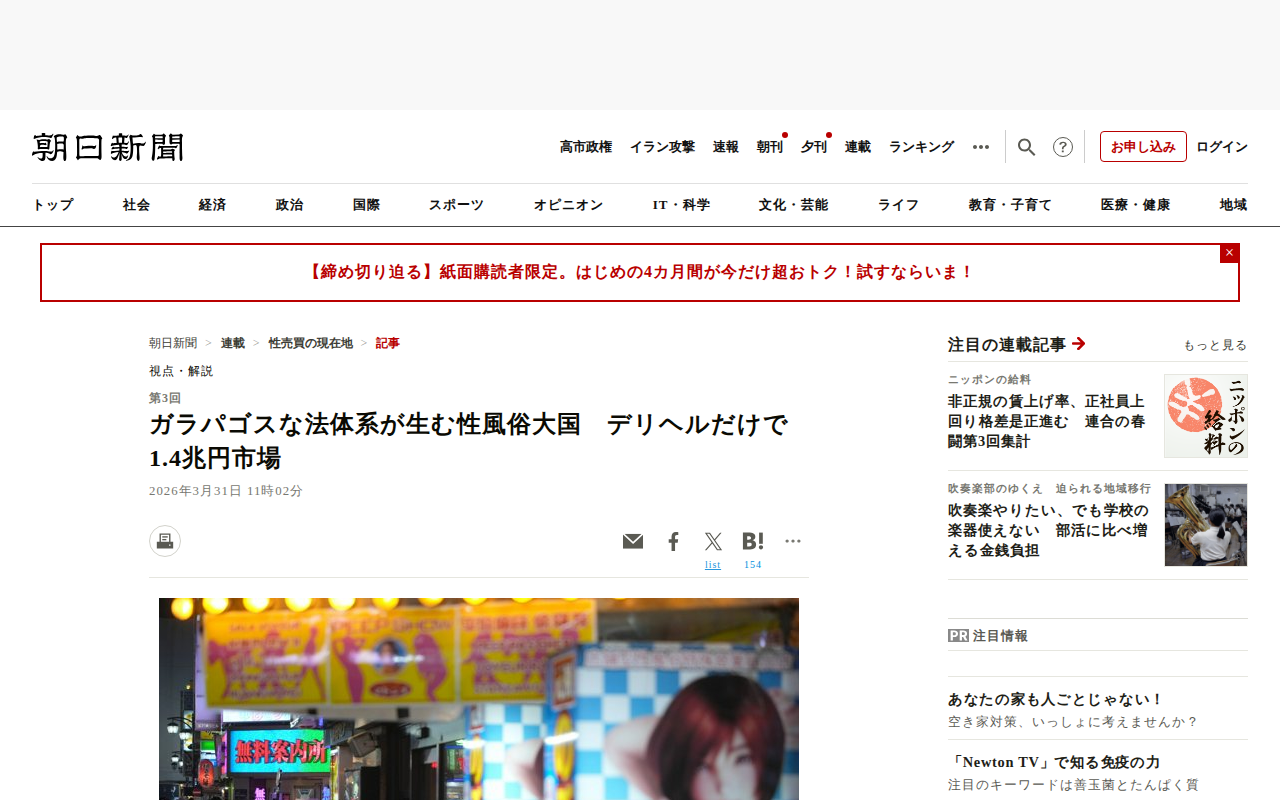Viewport: 1280px width, 800px height.
Task: Share article by email envelope icon
Action: point(633,541)
